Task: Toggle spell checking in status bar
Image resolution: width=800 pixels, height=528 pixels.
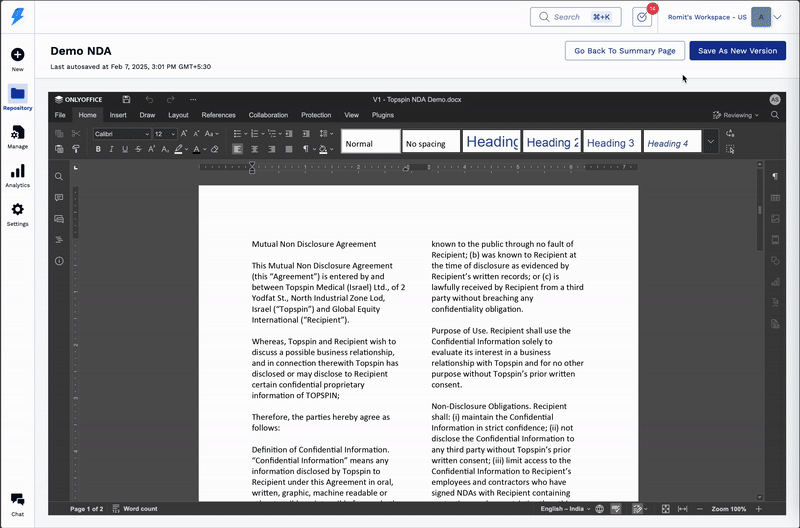Action: tap(616, 509)
